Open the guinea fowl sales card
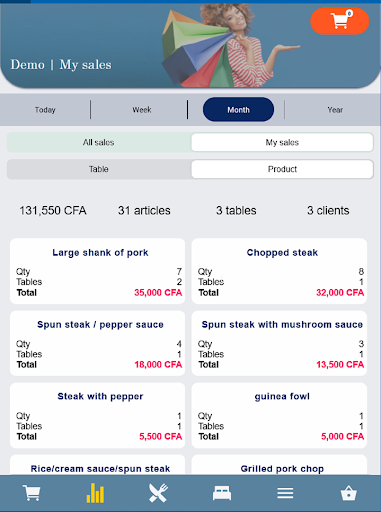Image resolution: width=381 pixels, height=512 pixels. point(279,415)
